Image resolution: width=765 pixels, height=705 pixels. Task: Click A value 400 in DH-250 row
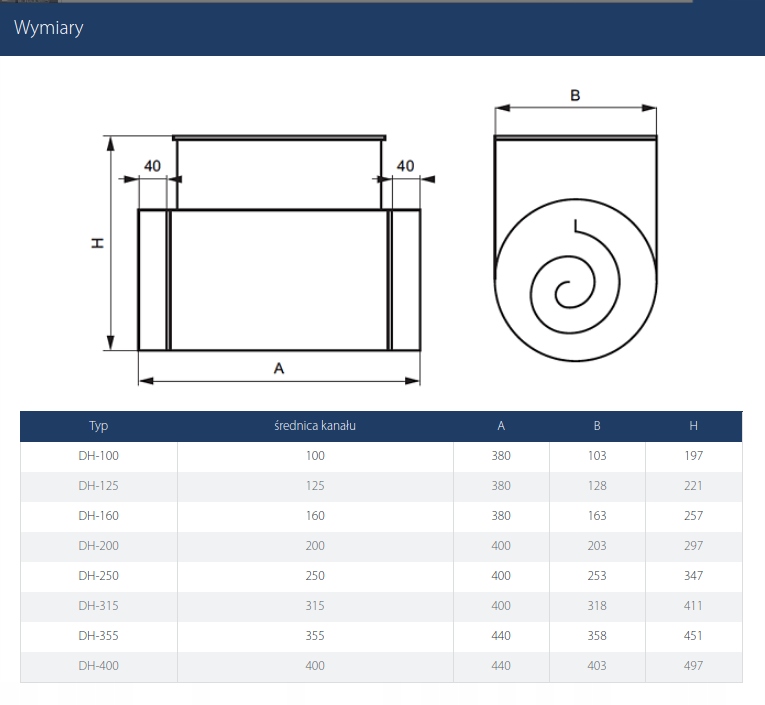pos(501,576)
